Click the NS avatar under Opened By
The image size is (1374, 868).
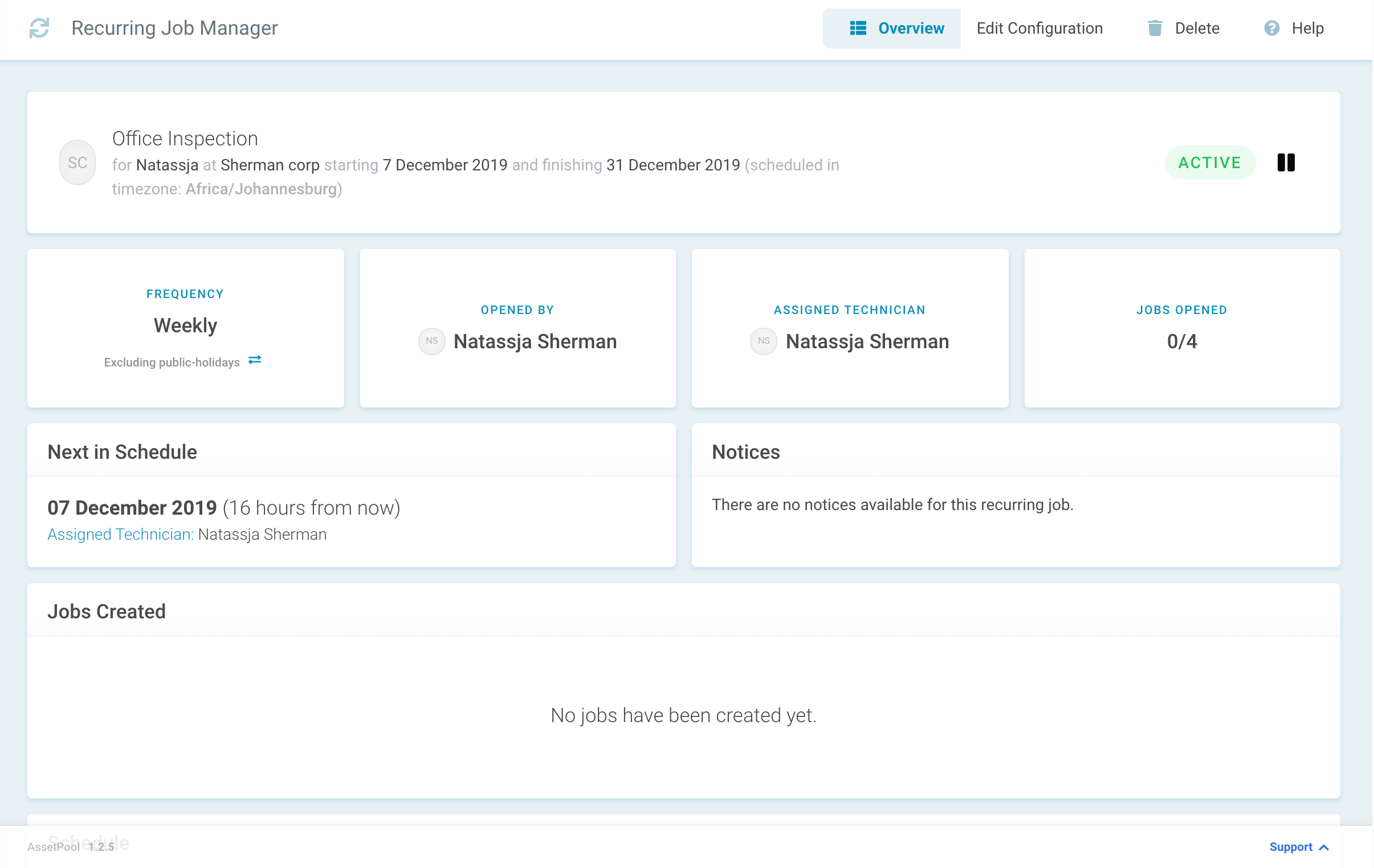[431, 341]
